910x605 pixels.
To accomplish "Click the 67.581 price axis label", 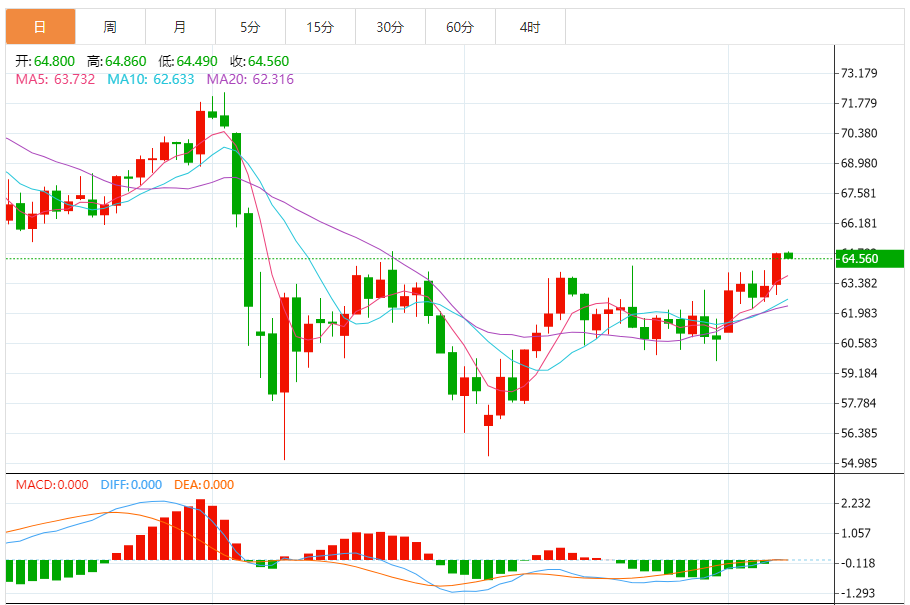I will coord(859,193).
